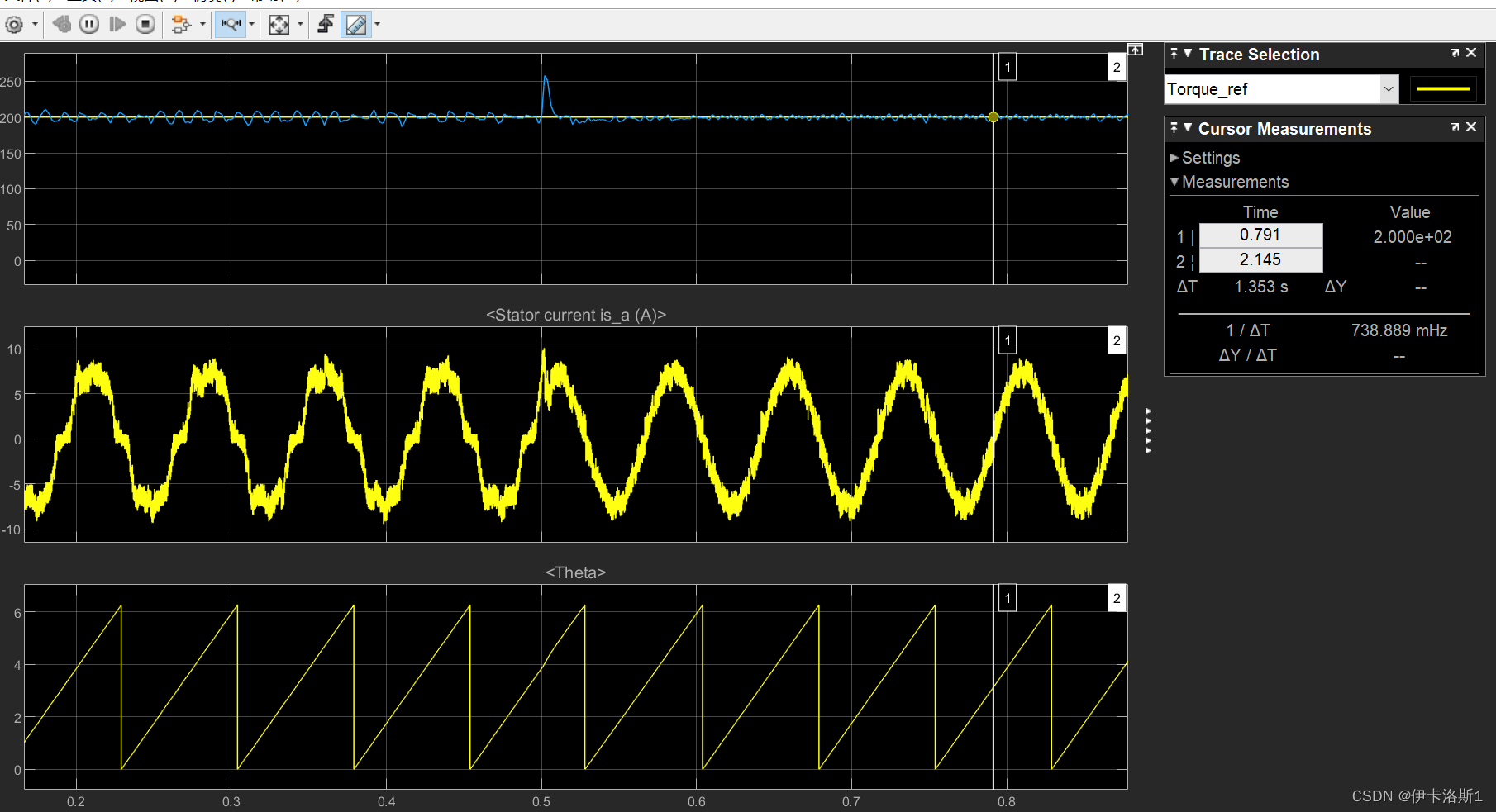Collapse the Cursor Measurements panel via pin icon

pos(1174,127)
